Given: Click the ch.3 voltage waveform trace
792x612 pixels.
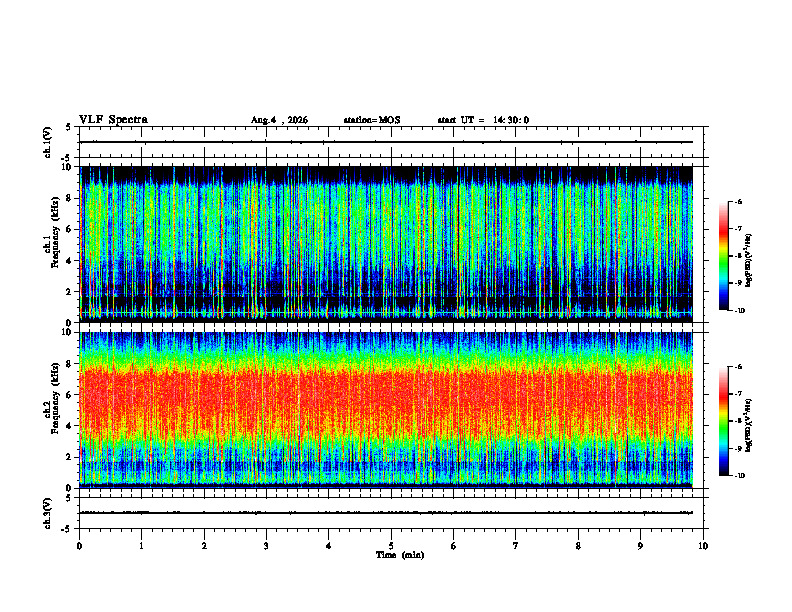Looking at the screenshot, I should coord(386,513).
